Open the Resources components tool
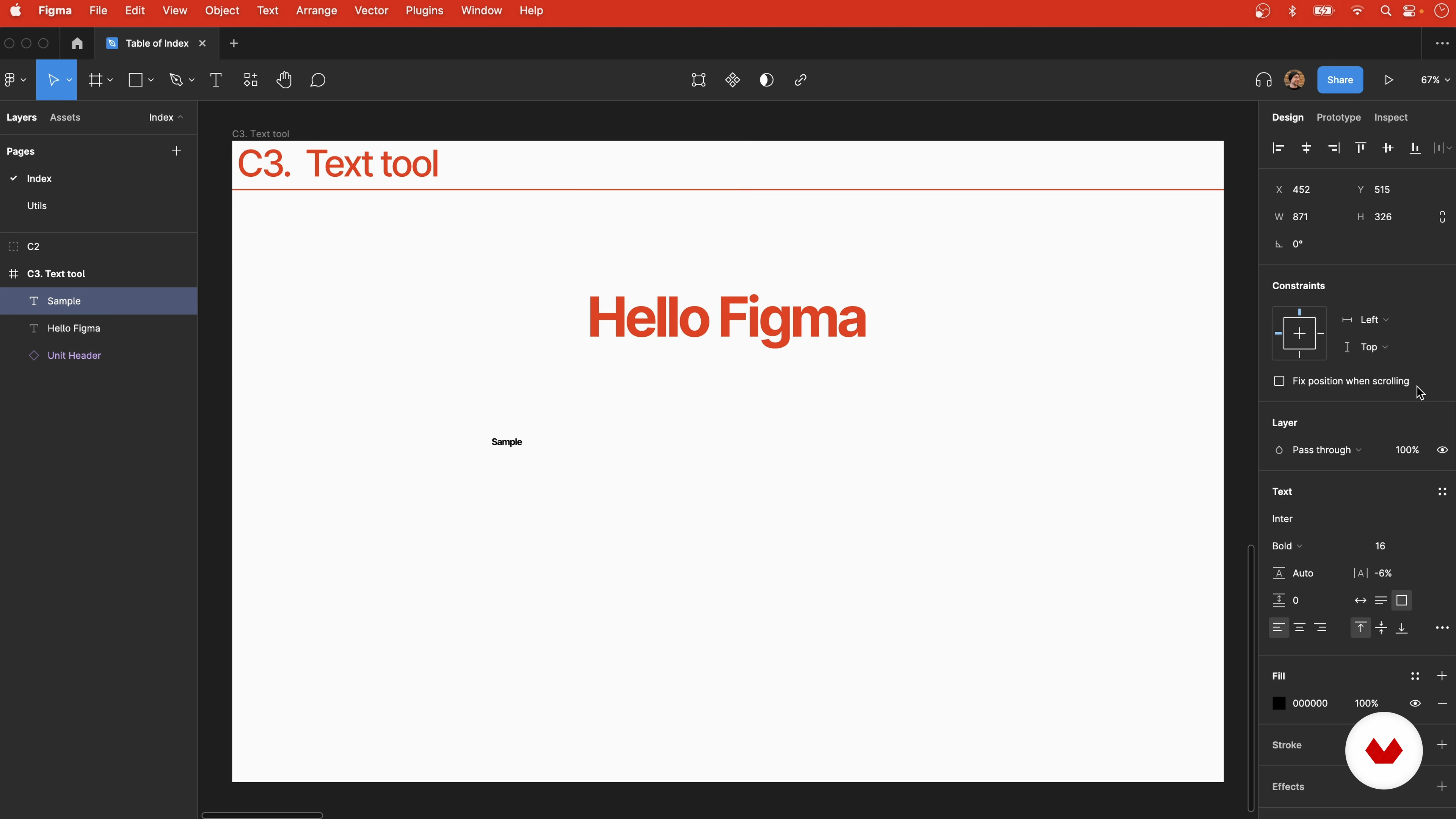The height and width of the screenshot is (819, 1456). point(250,80)
